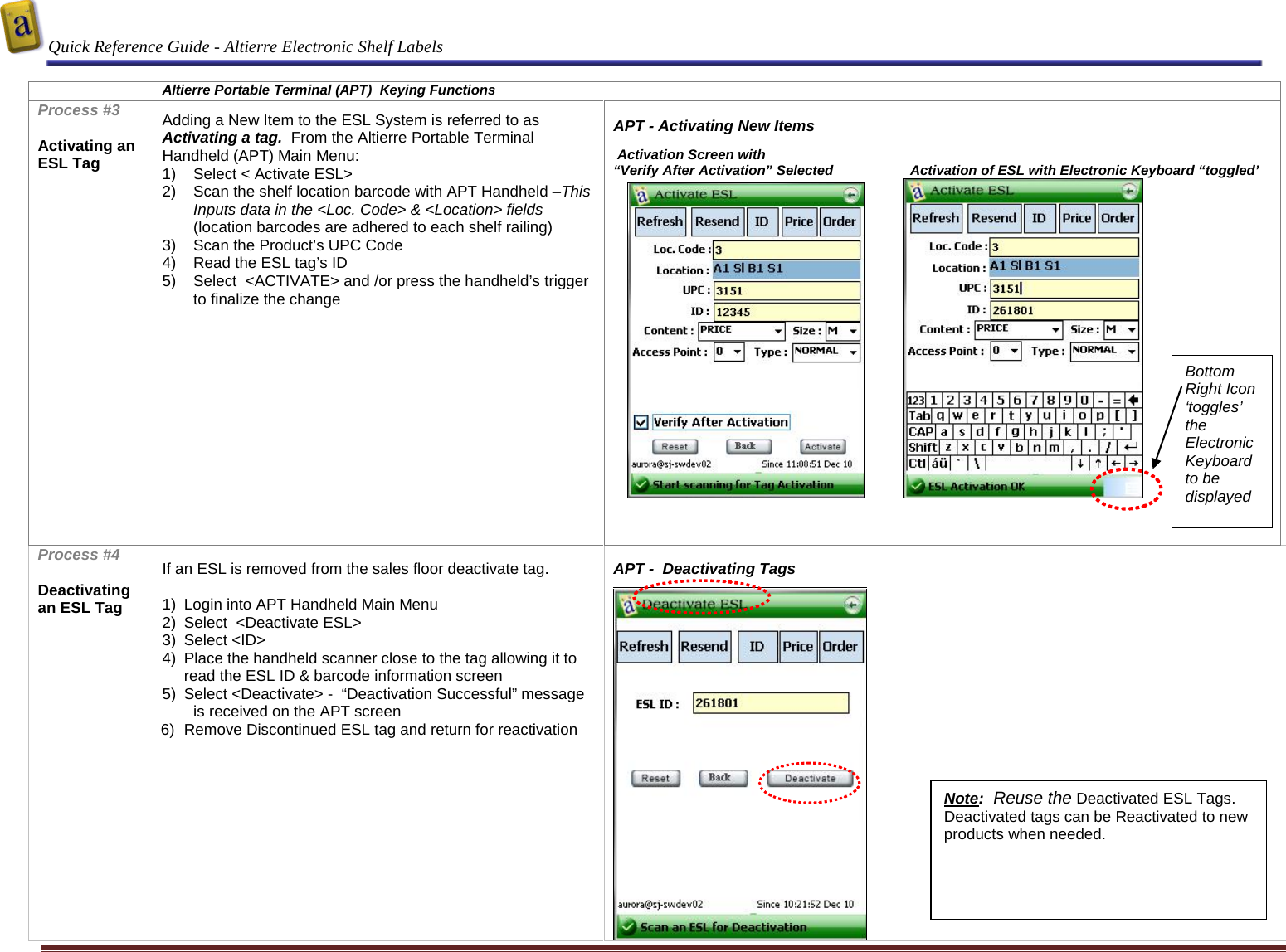The width and height of the screenshot is (1286, 952).
Task: Select the Price tab in the keyboard Activate screen
Action: (1077, 218)
